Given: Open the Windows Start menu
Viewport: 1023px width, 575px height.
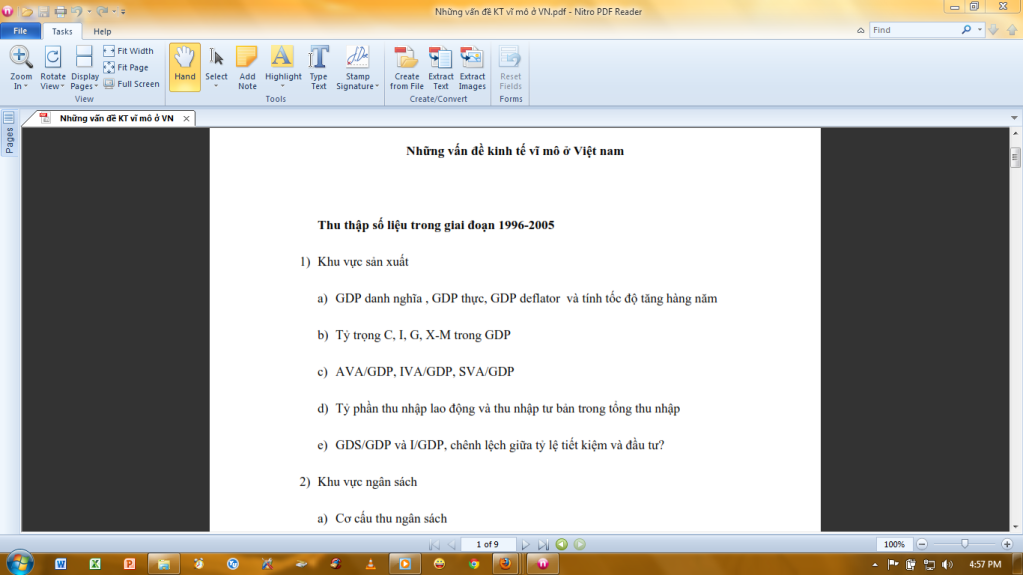Looking at the screenshot, I should click(20, 563).
